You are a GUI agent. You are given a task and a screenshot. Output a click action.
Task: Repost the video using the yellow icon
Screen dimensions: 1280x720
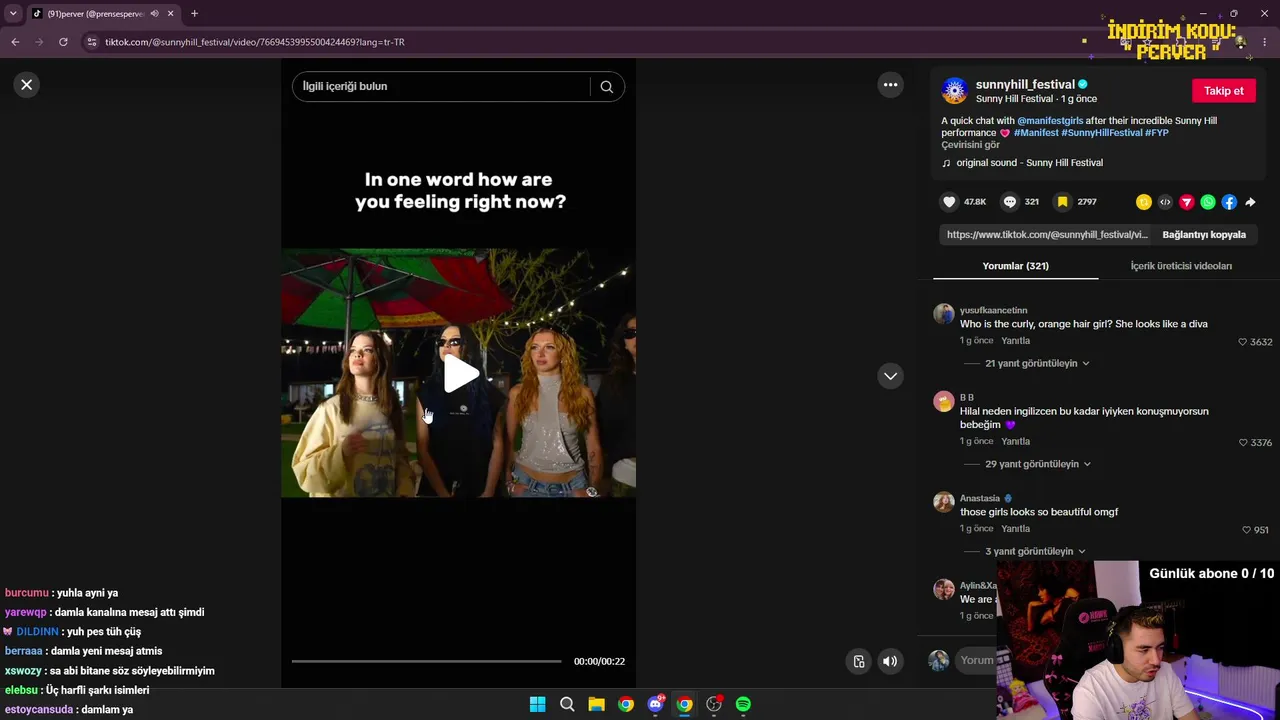point(1144,202)
